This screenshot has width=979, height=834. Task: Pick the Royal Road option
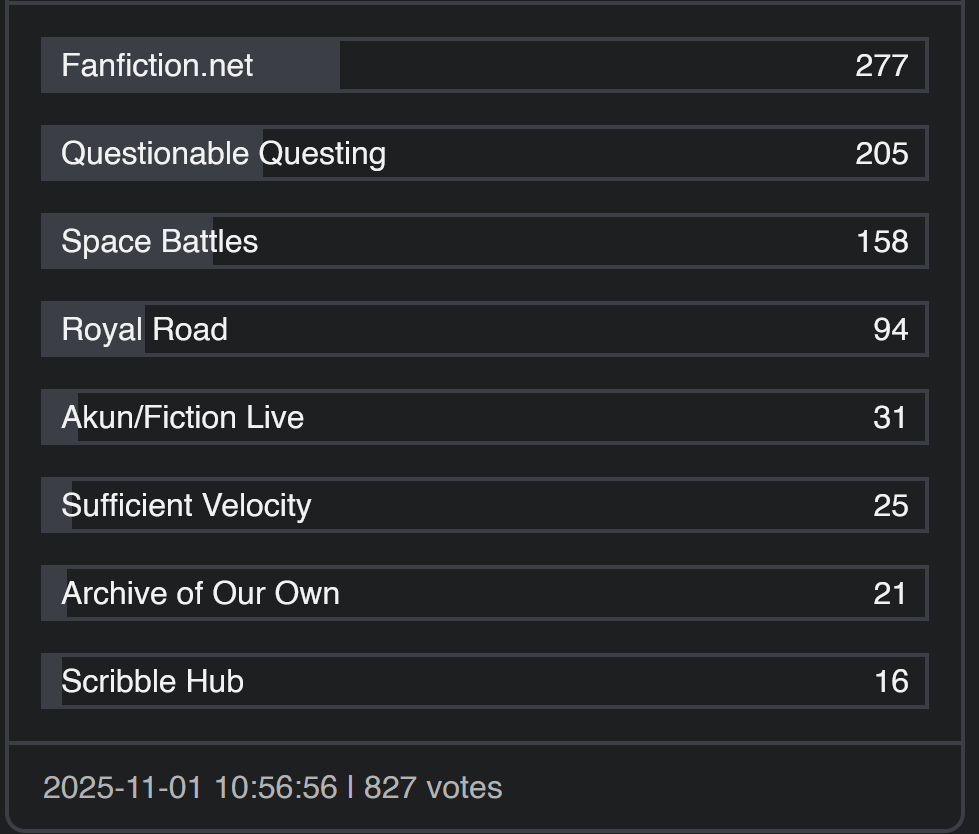[x=485, y=329]
